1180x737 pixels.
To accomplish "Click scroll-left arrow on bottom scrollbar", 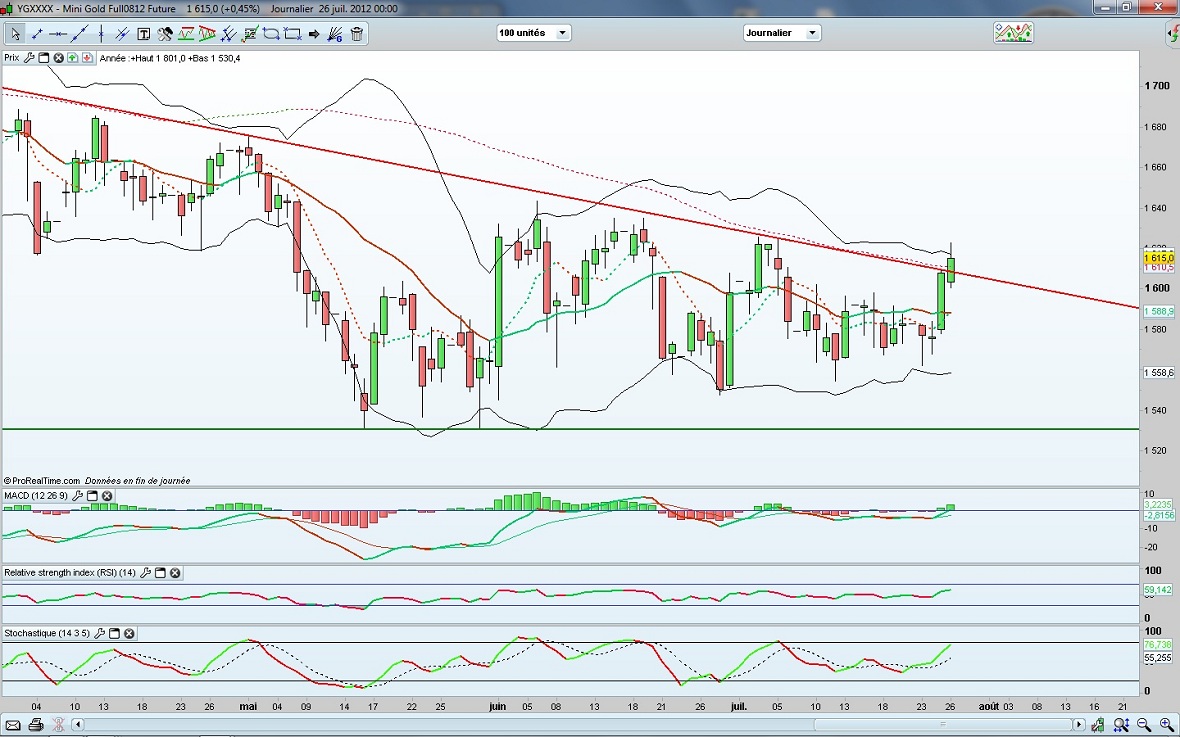I will tap(78, 724).
